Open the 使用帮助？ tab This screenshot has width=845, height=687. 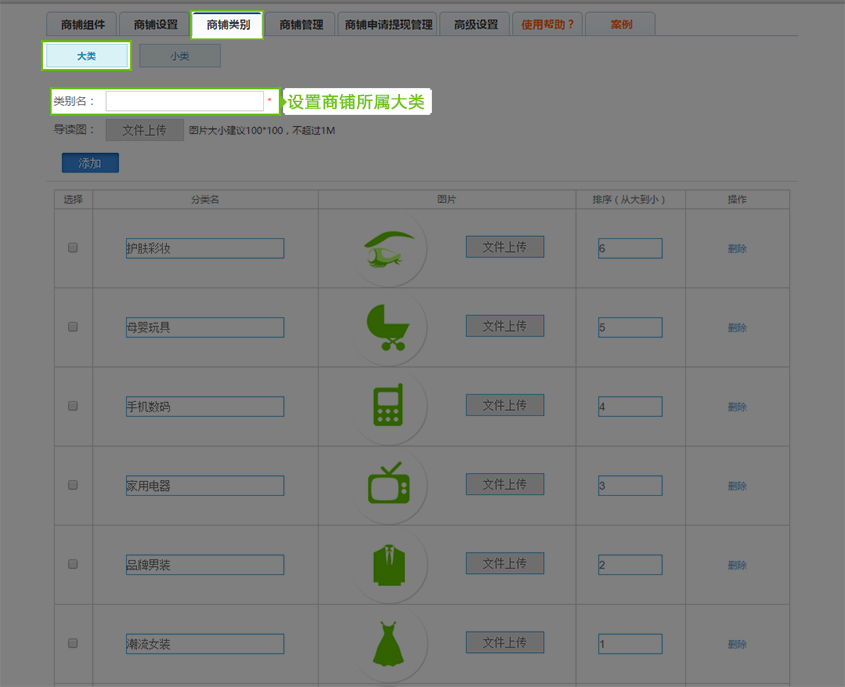[x=547, y=25]
